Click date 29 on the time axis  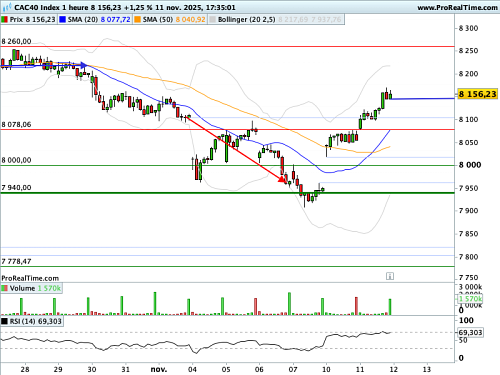(58, 369)
